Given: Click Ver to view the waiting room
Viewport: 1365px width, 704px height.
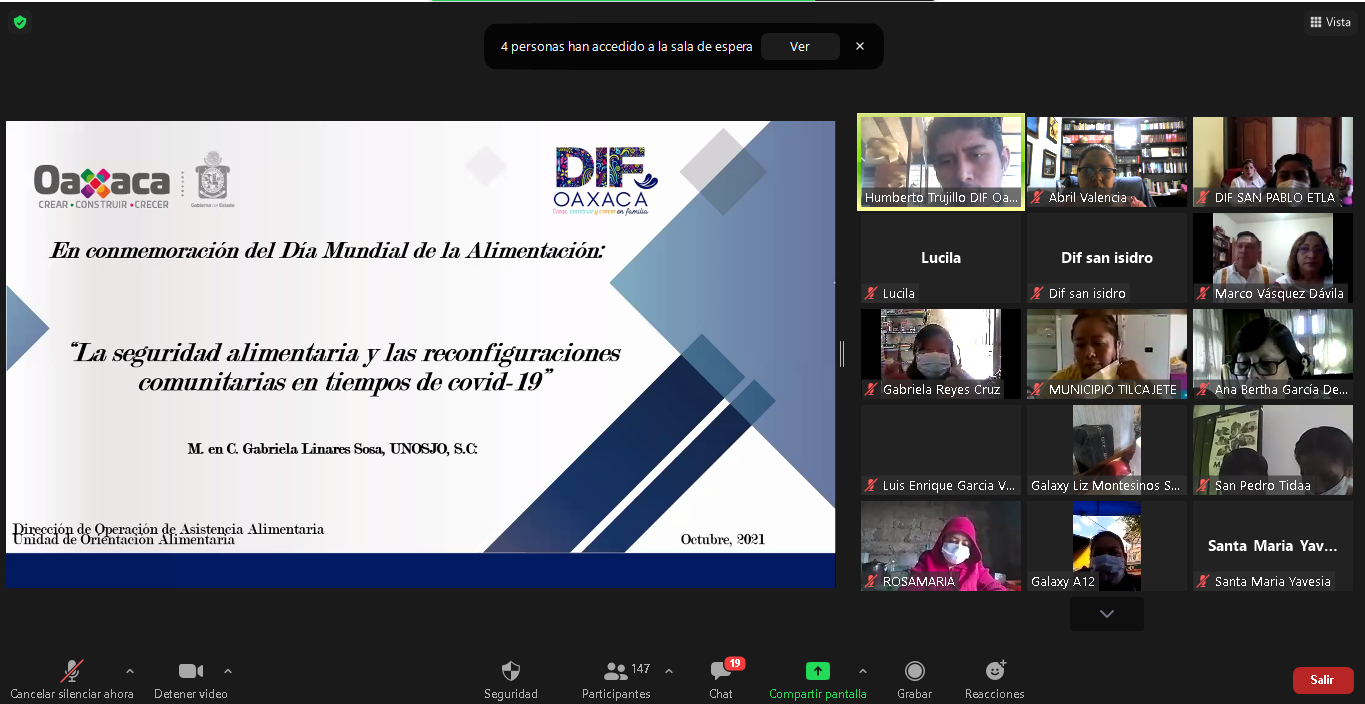Looking at the screenshot, I should tap(799, 47).
